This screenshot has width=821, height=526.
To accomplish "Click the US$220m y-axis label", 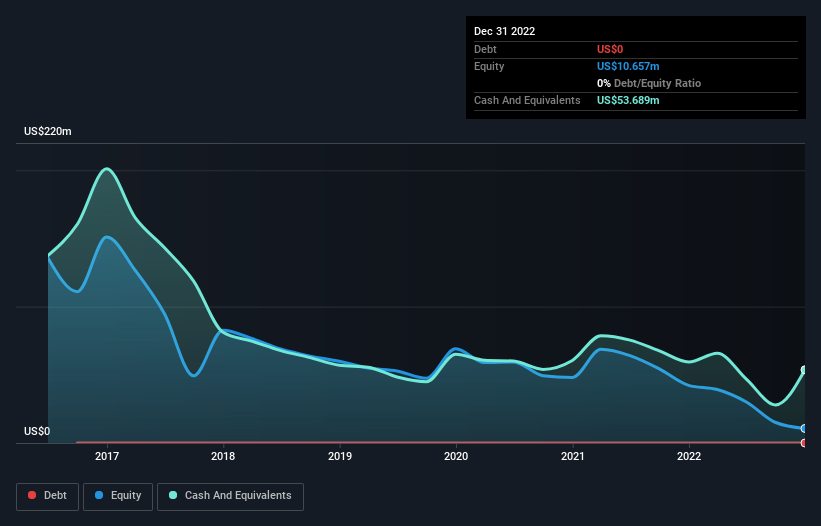I will [x=48, y=131].
